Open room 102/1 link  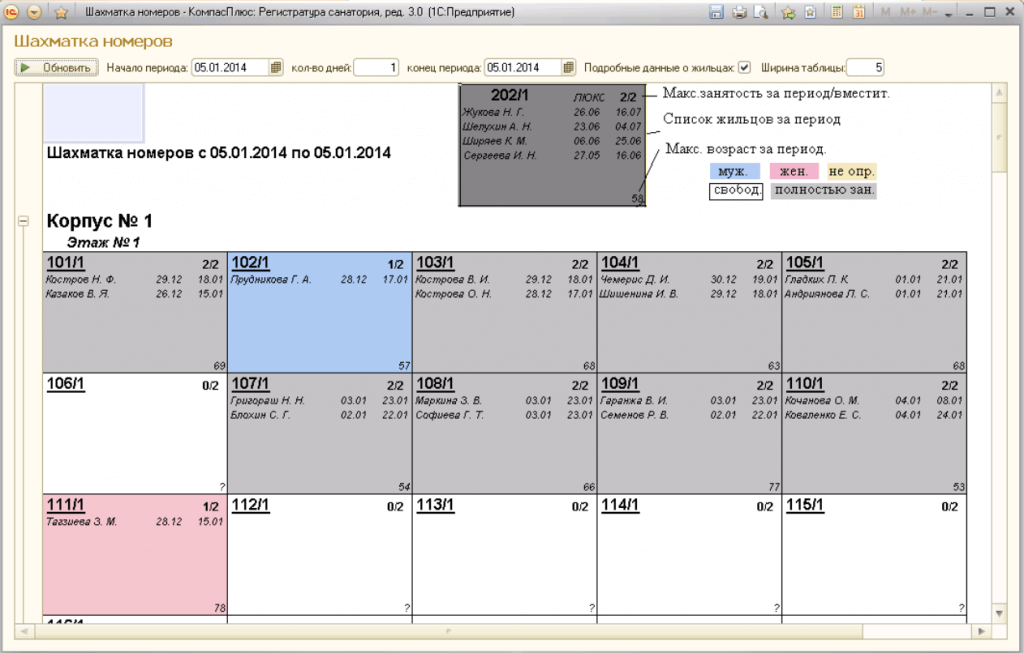tap(250, 263)
